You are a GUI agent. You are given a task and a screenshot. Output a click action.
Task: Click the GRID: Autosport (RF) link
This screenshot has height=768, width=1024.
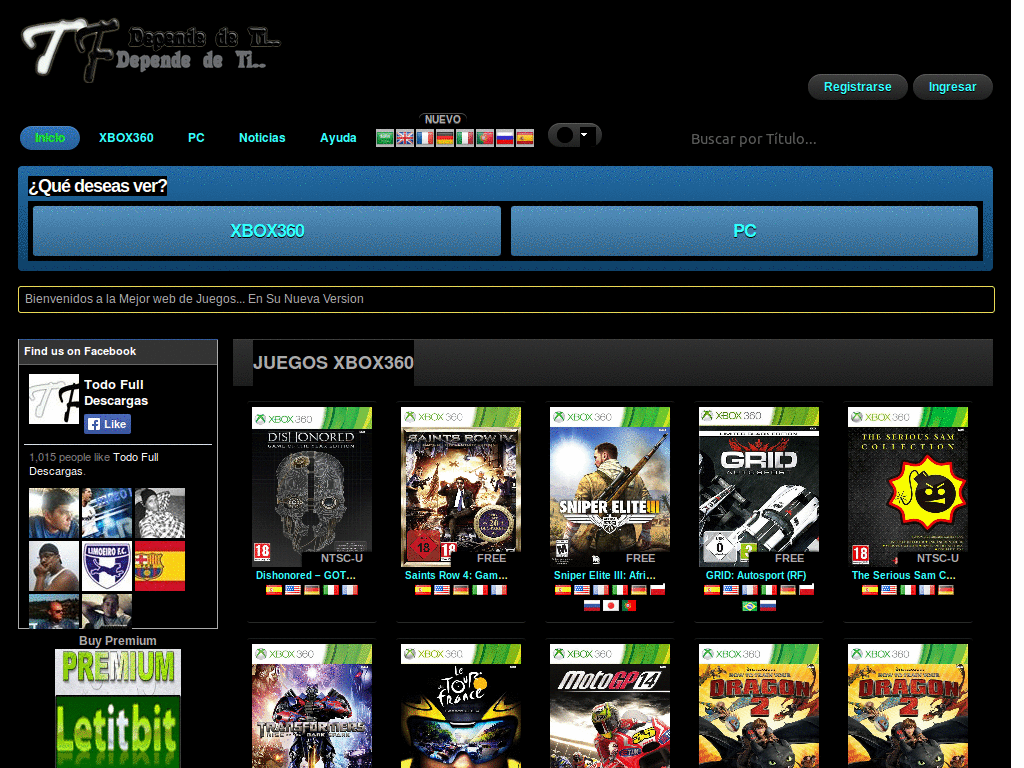(x=756, y=575)
